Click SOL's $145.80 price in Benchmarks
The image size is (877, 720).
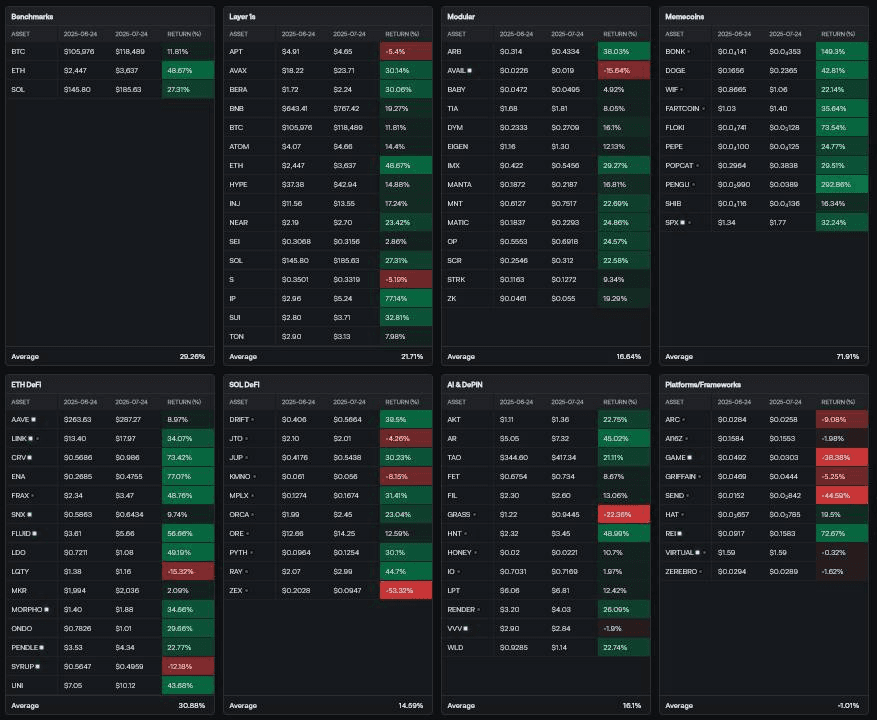77,90
